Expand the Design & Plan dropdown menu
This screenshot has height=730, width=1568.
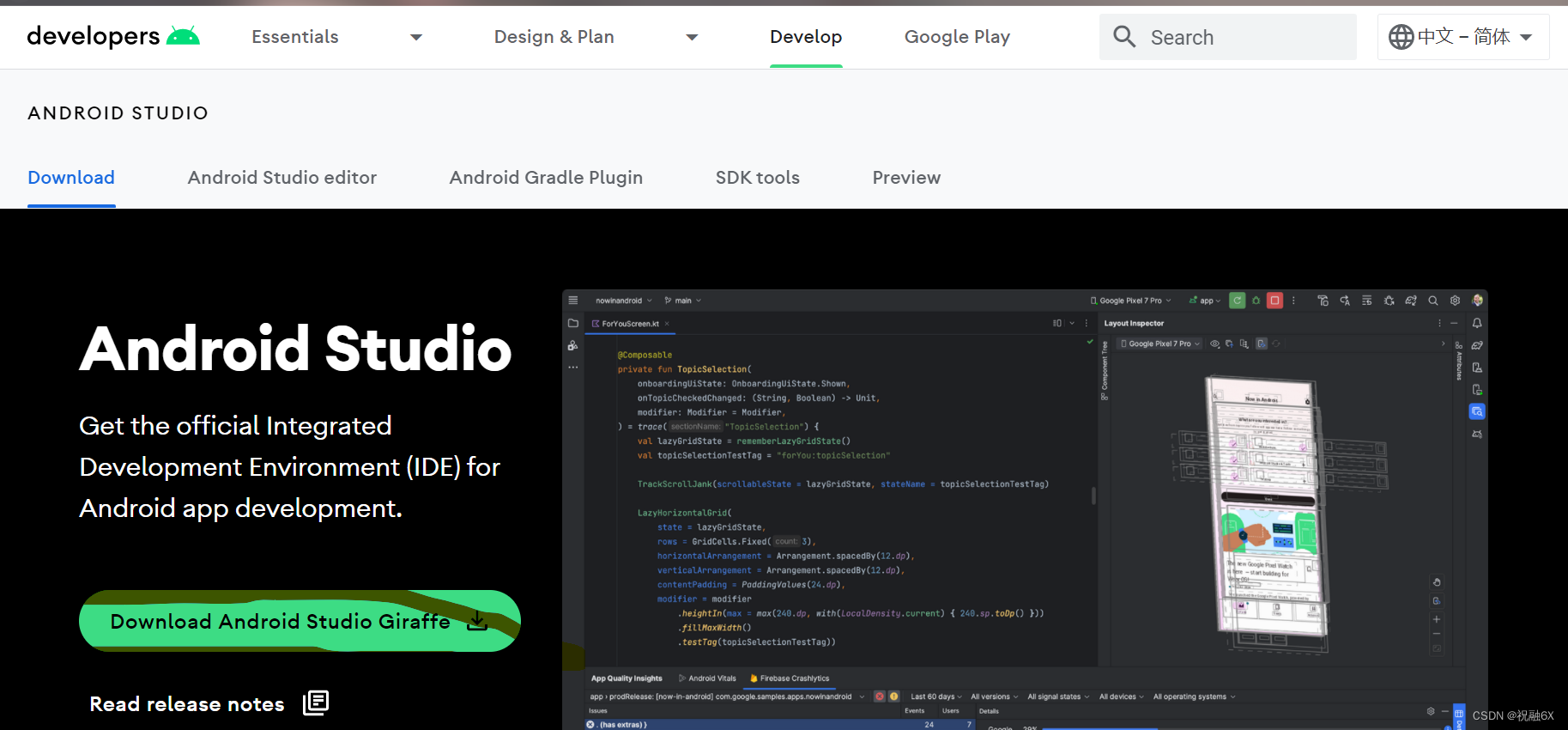(x=692, y=37)
